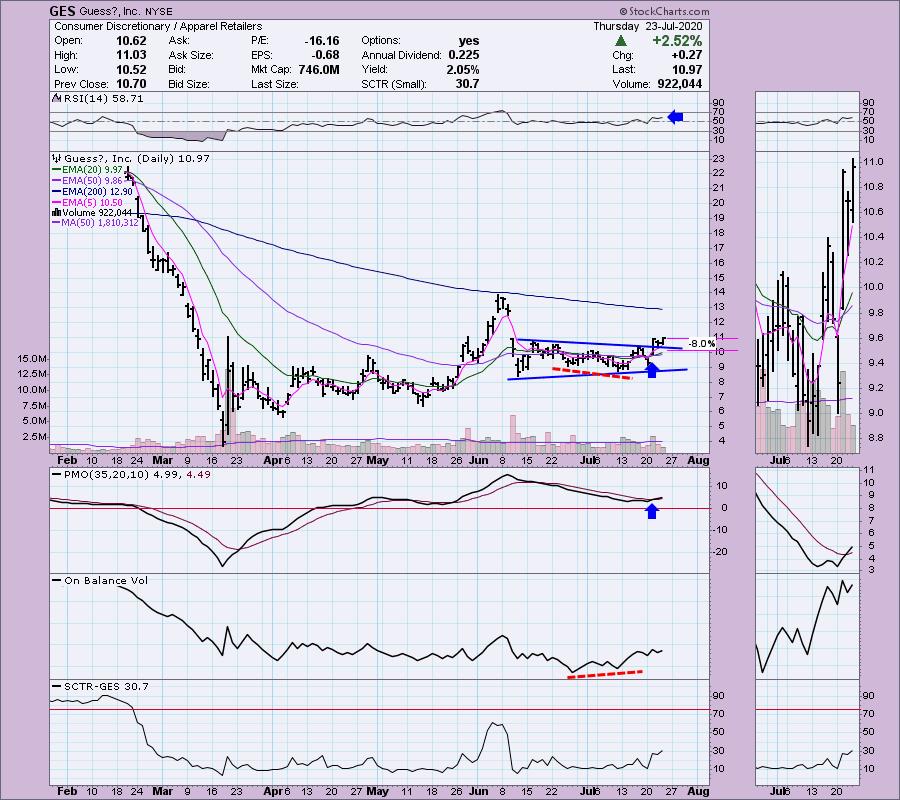900x800 pixels.
Task: Click the PMO(35,20,10) indicator label
Action: 137,475
